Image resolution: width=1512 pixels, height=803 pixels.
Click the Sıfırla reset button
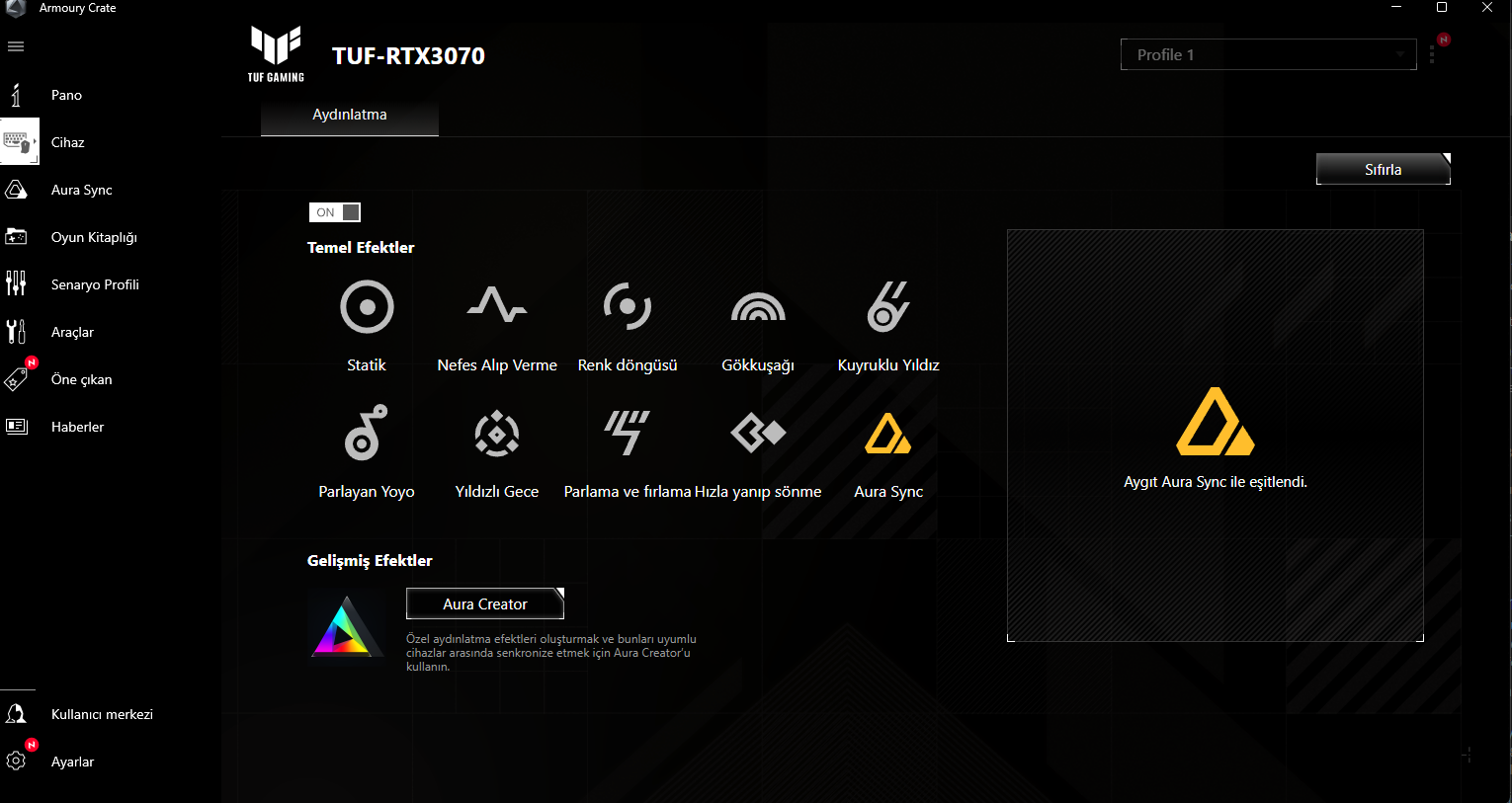click(x=1384, y=169)
